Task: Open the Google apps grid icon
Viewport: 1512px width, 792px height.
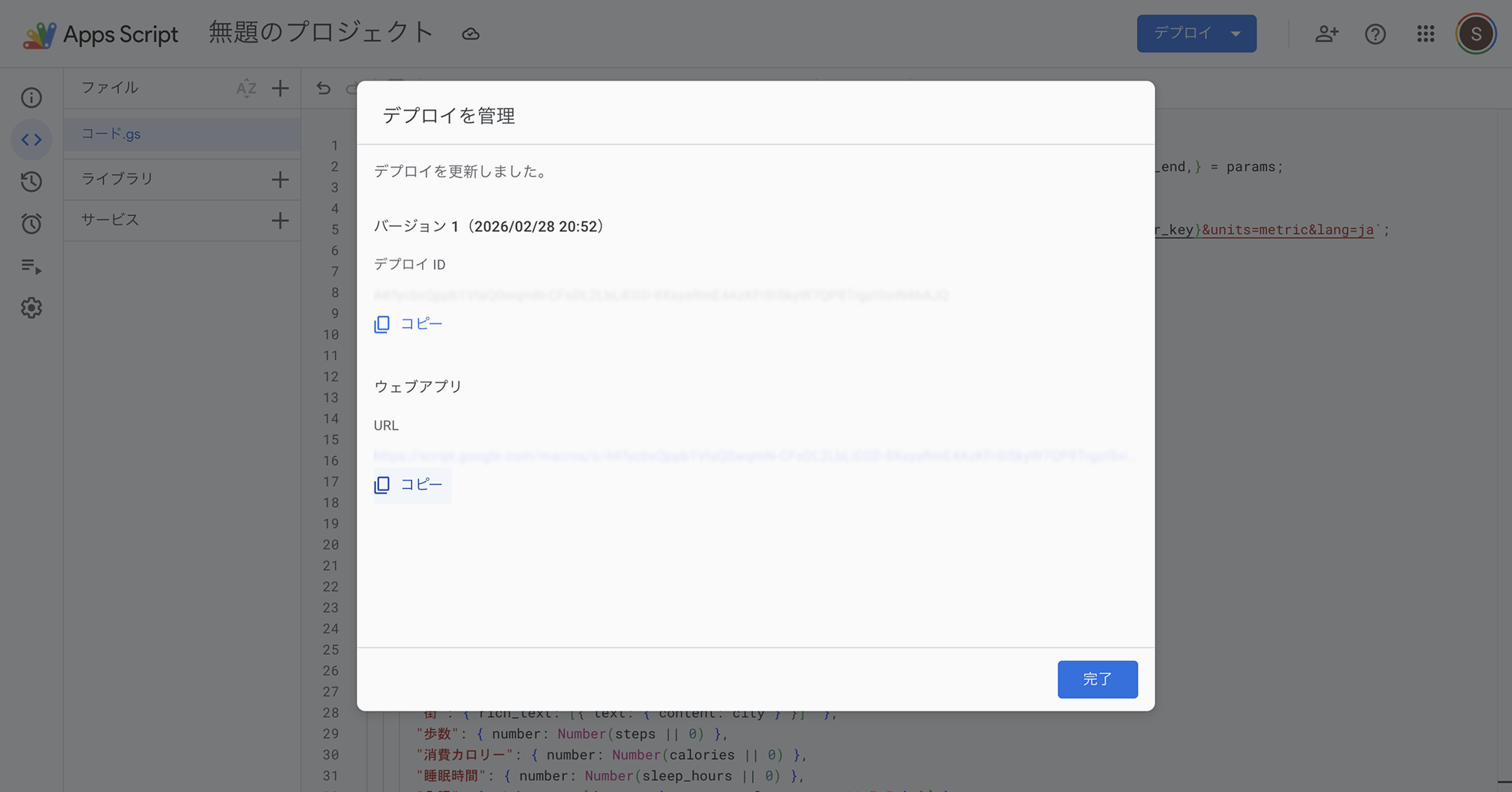Action: pyautogui.click(x=1425, y=34)
